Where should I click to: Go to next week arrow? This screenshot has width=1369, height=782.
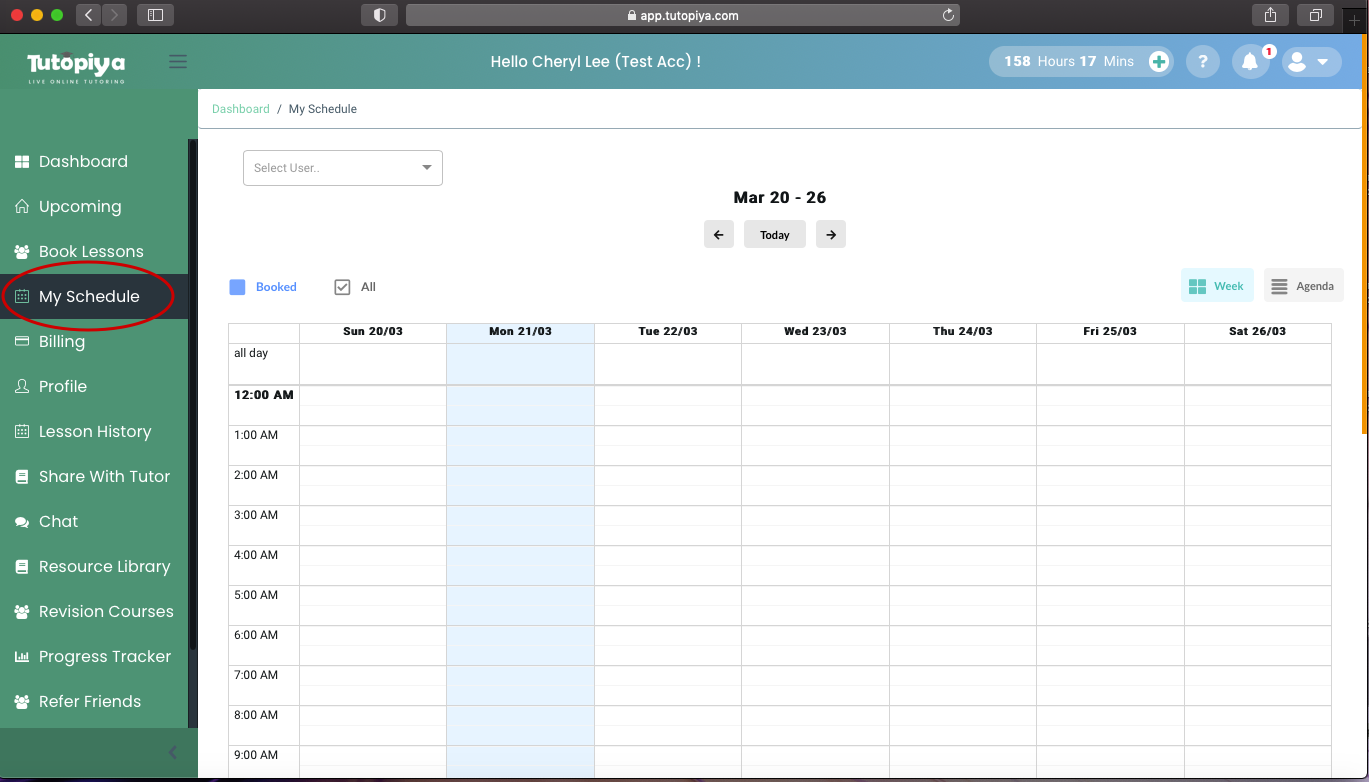tap(831, 235)
